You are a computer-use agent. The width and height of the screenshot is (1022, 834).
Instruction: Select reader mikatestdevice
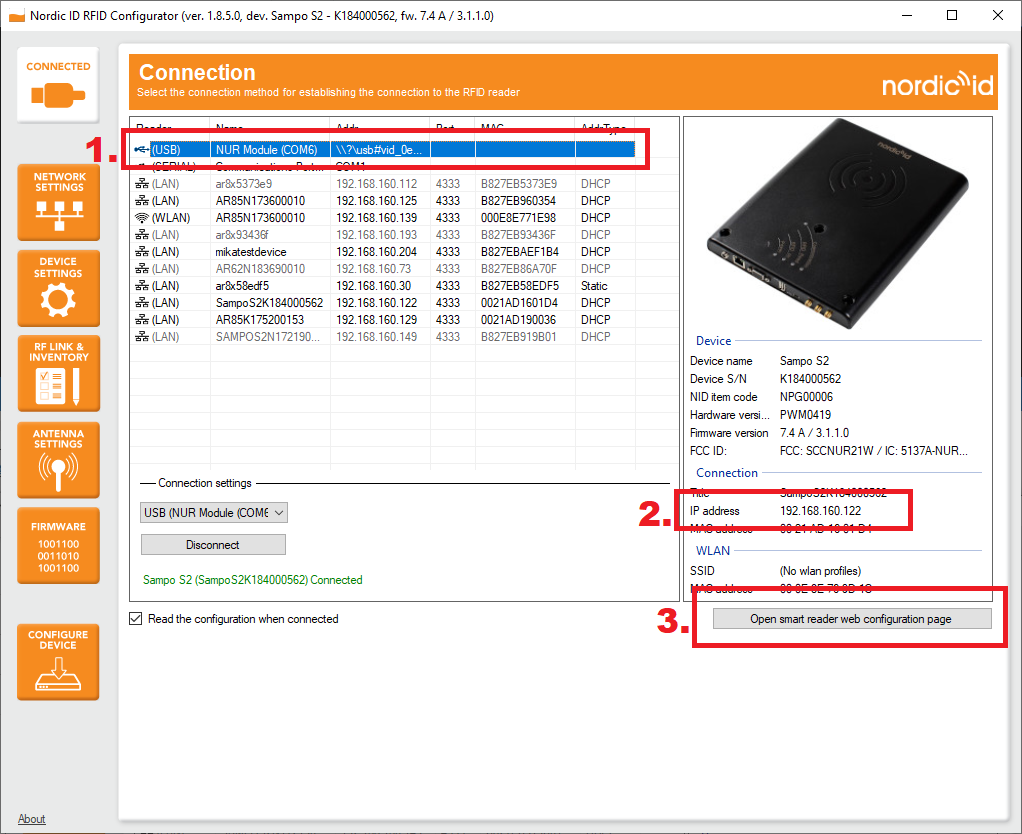(385, 252)
